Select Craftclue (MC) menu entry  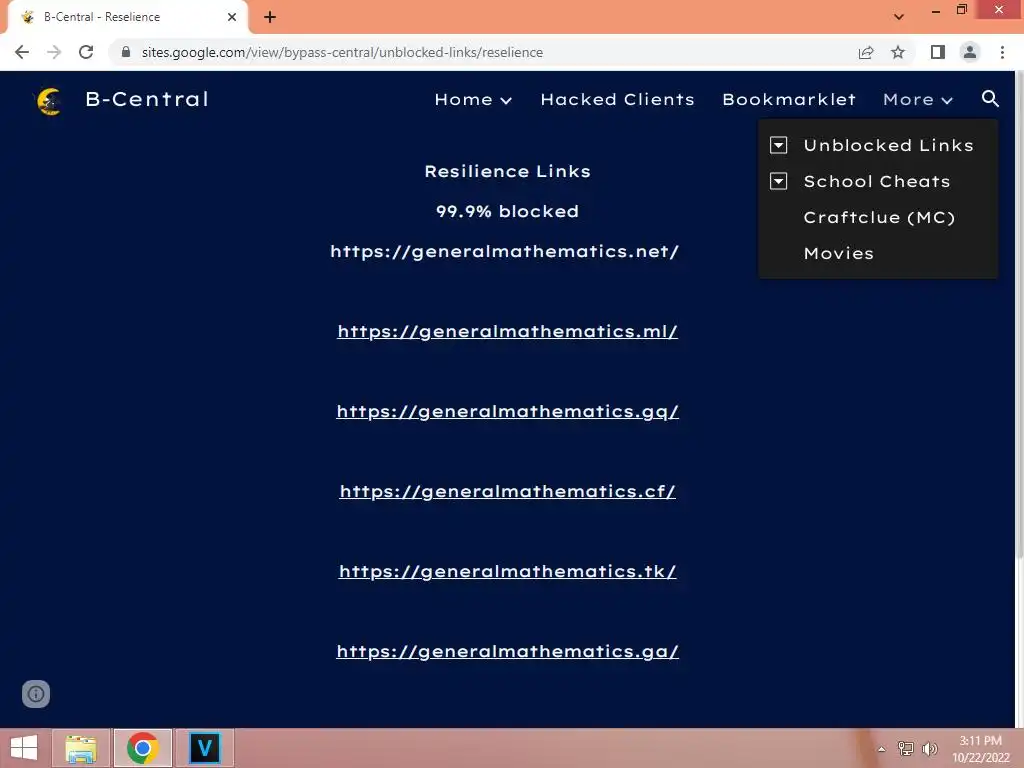point(879,217)
